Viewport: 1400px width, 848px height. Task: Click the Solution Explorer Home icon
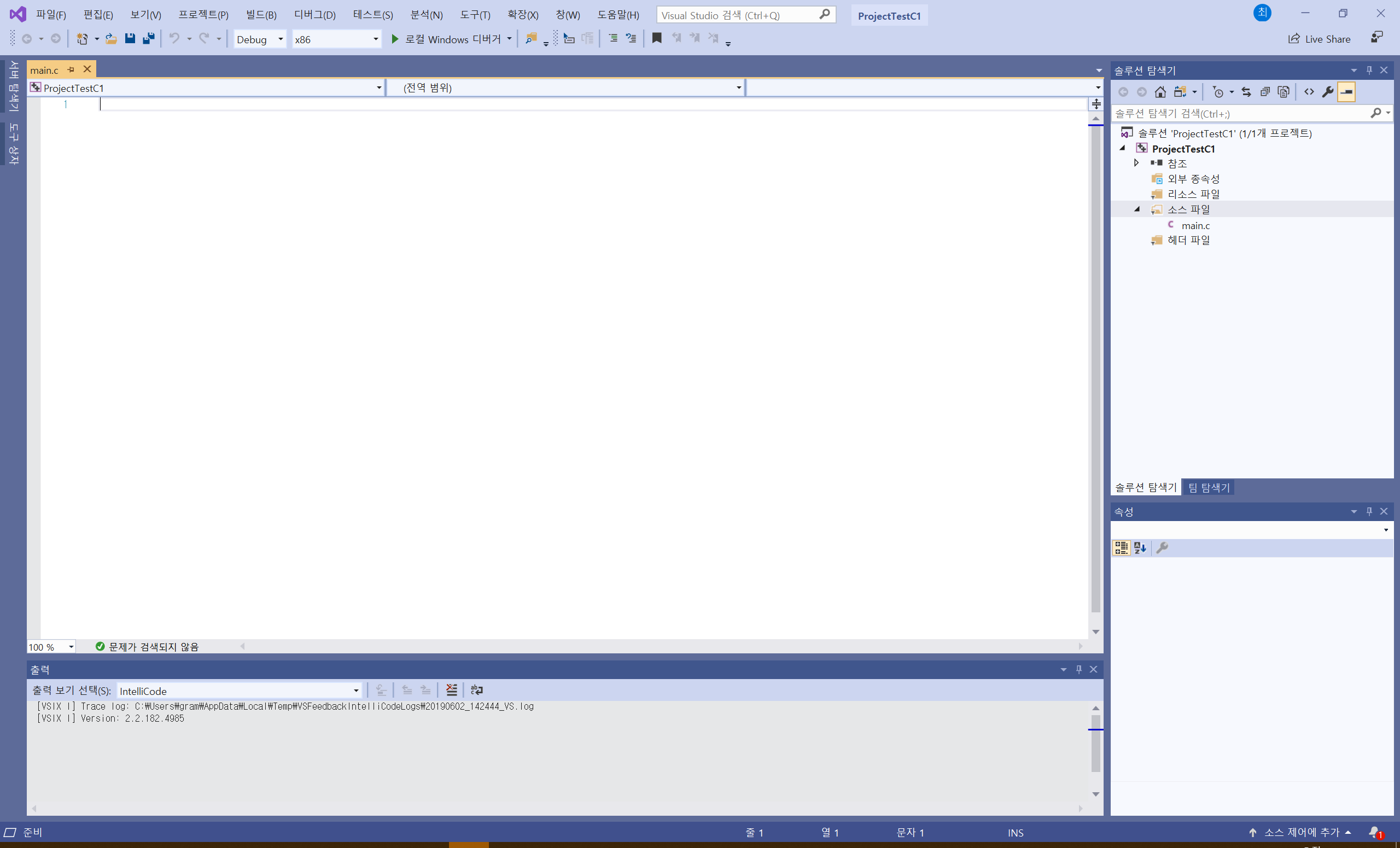pos(1160,92)
